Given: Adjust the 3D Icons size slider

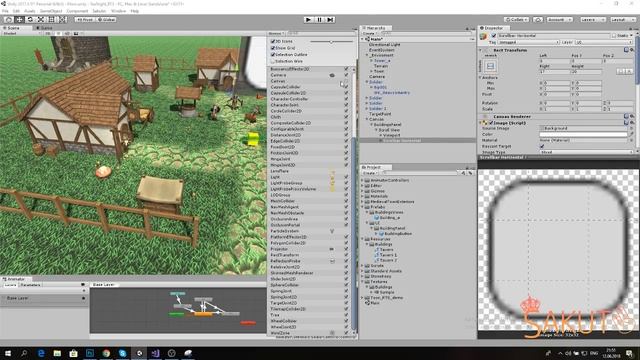Looking at the screenshot, I should (x=331, y=41).
